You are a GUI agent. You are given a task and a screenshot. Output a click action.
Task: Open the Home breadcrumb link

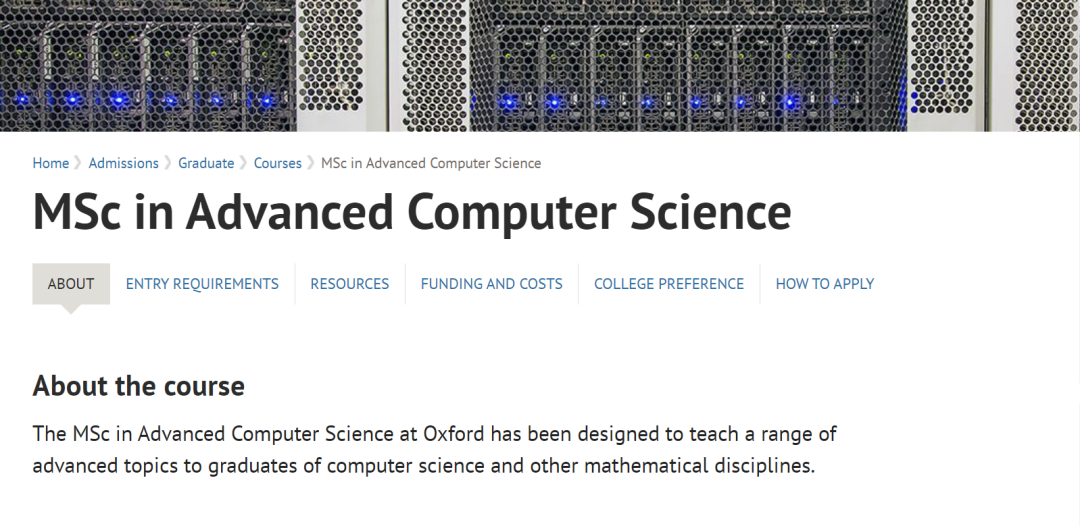(50, 163)
